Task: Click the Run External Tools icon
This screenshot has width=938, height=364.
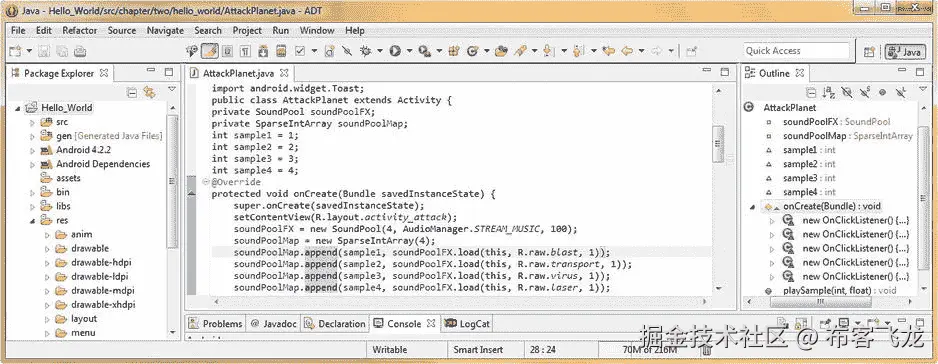Action: click(424, 51)
